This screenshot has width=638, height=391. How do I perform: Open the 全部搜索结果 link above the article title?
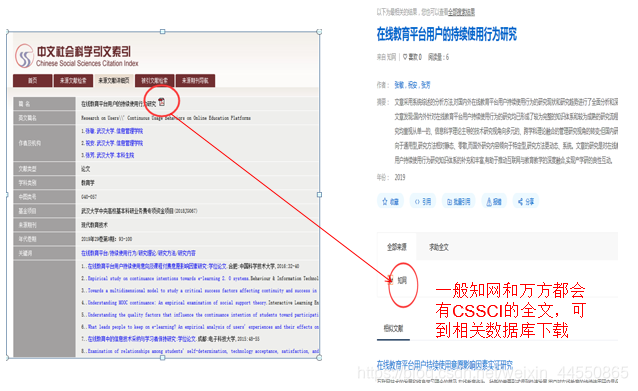(461, 12)
